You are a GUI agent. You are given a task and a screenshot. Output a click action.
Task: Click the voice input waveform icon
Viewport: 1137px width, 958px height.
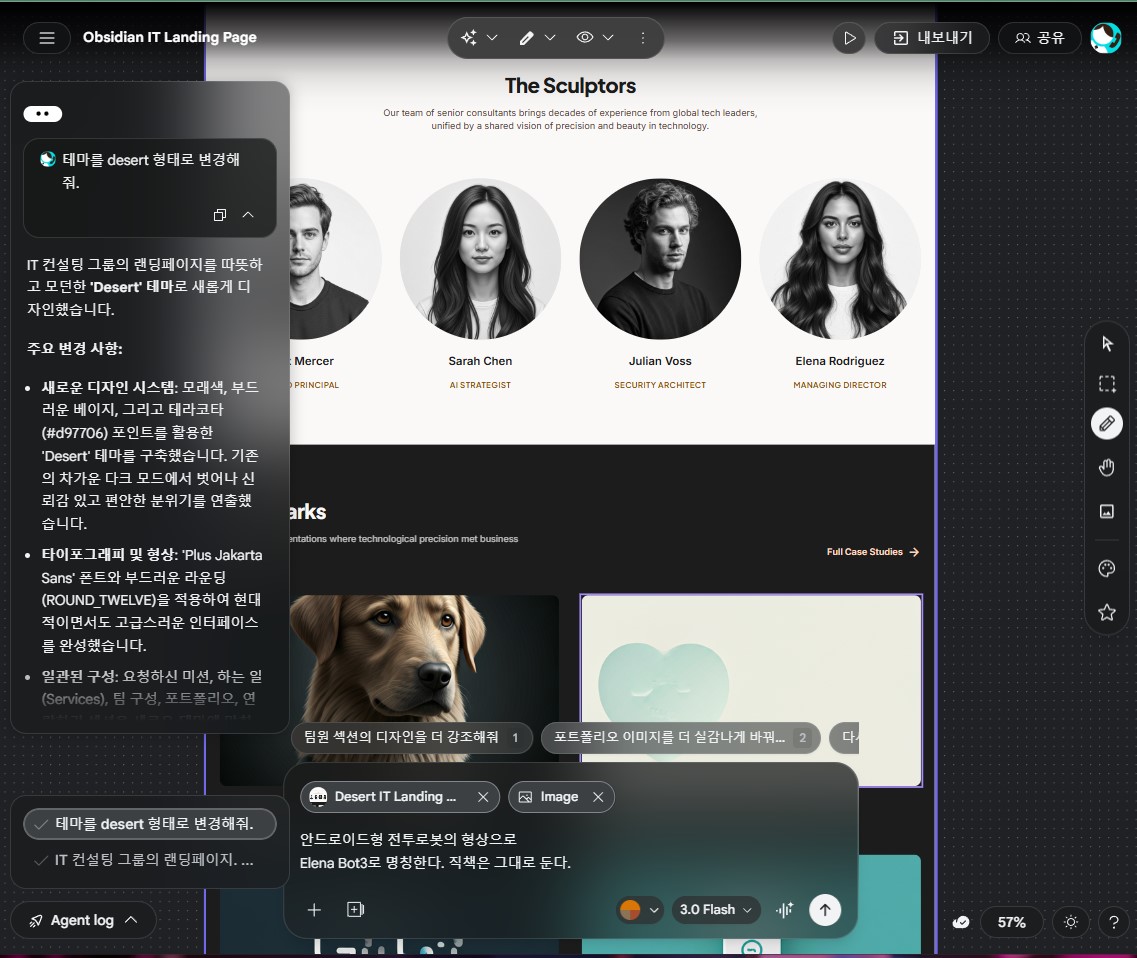(785, 909)
